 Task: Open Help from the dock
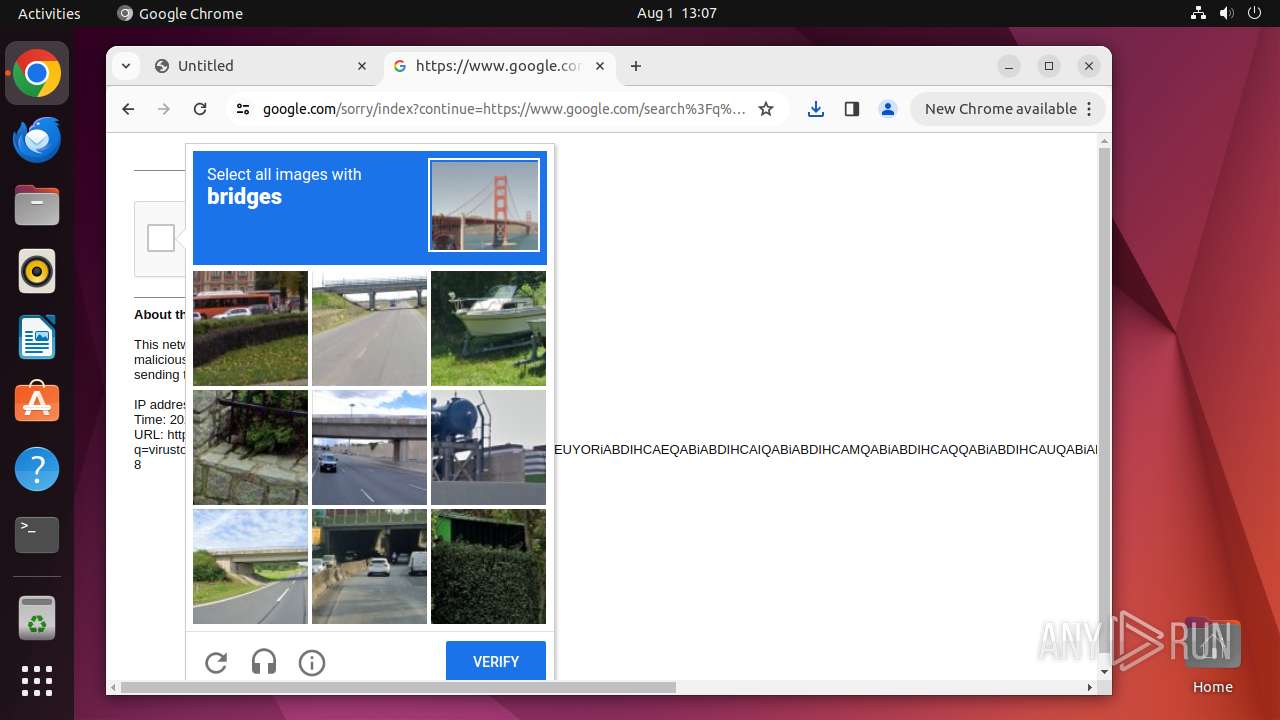(x=37, y=469)
